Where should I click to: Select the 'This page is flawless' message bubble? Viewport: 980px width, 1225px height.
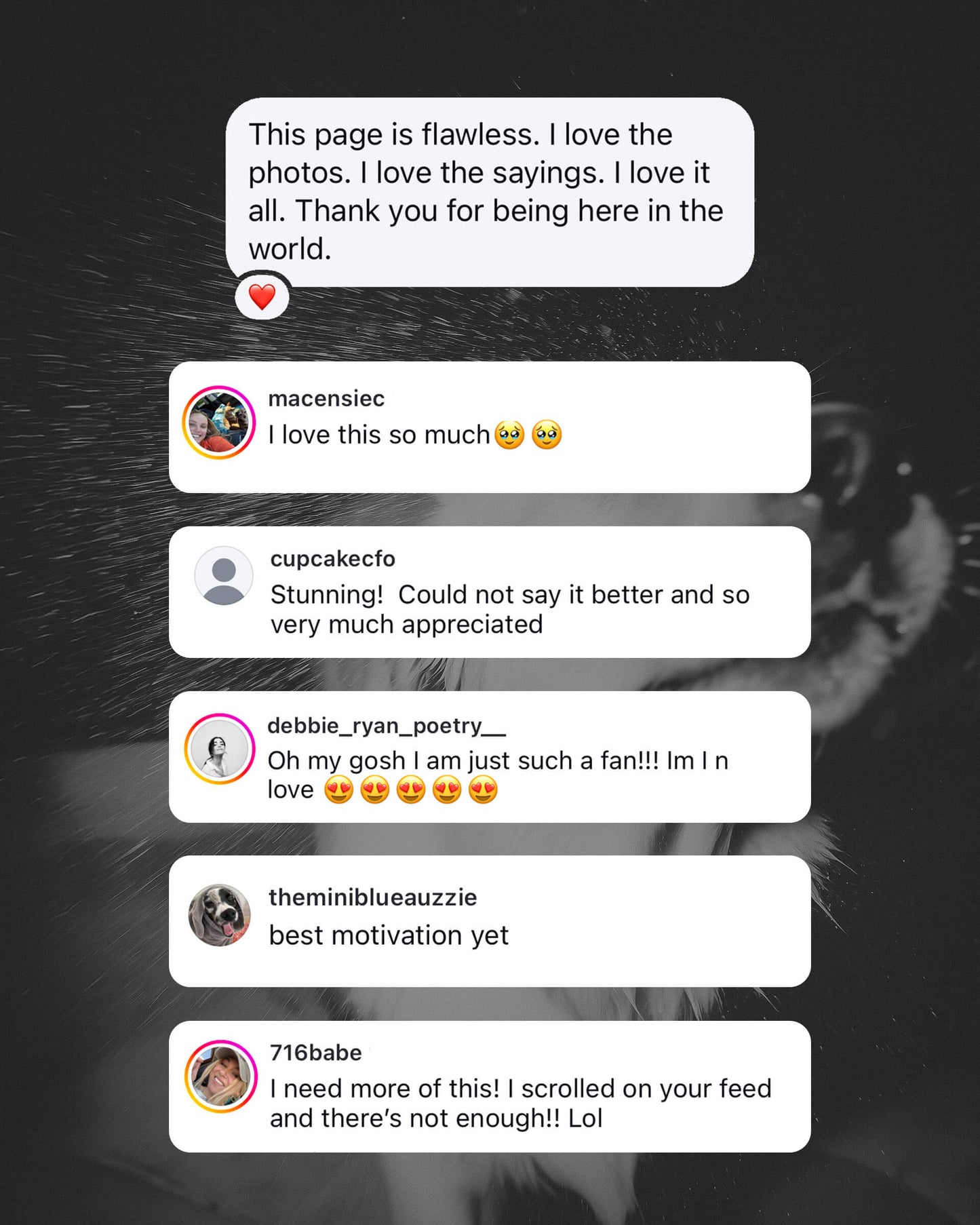pos(490,192)
